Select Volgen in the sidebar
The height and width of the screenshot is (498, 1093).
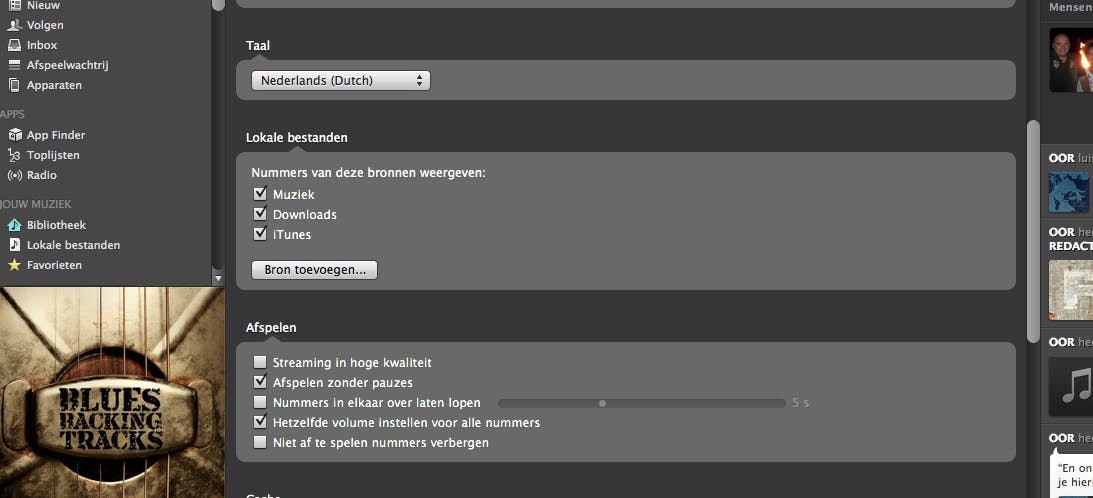(45, 25)
